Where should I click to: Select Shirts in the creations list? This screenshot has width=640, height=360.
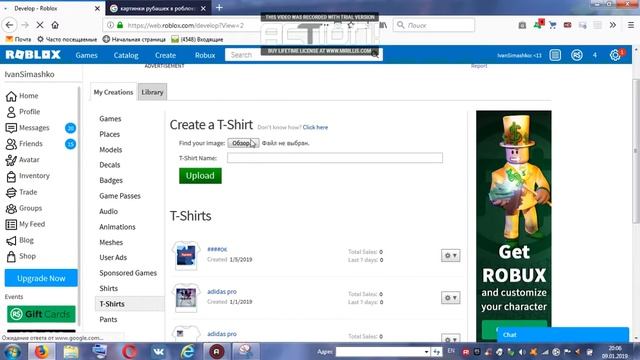[109, 288]
